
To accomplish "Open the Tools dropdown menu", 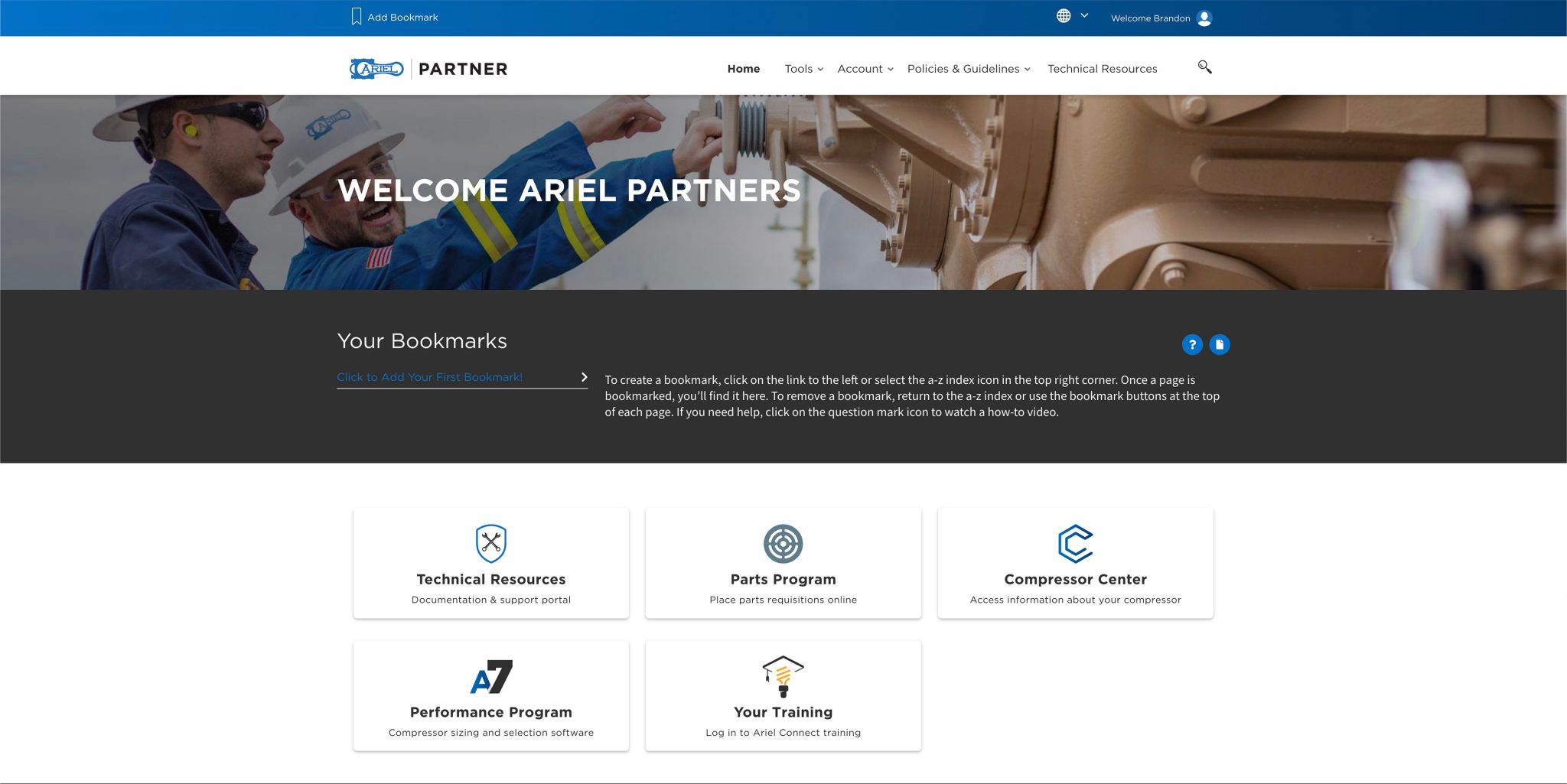I will coord(803,69).
